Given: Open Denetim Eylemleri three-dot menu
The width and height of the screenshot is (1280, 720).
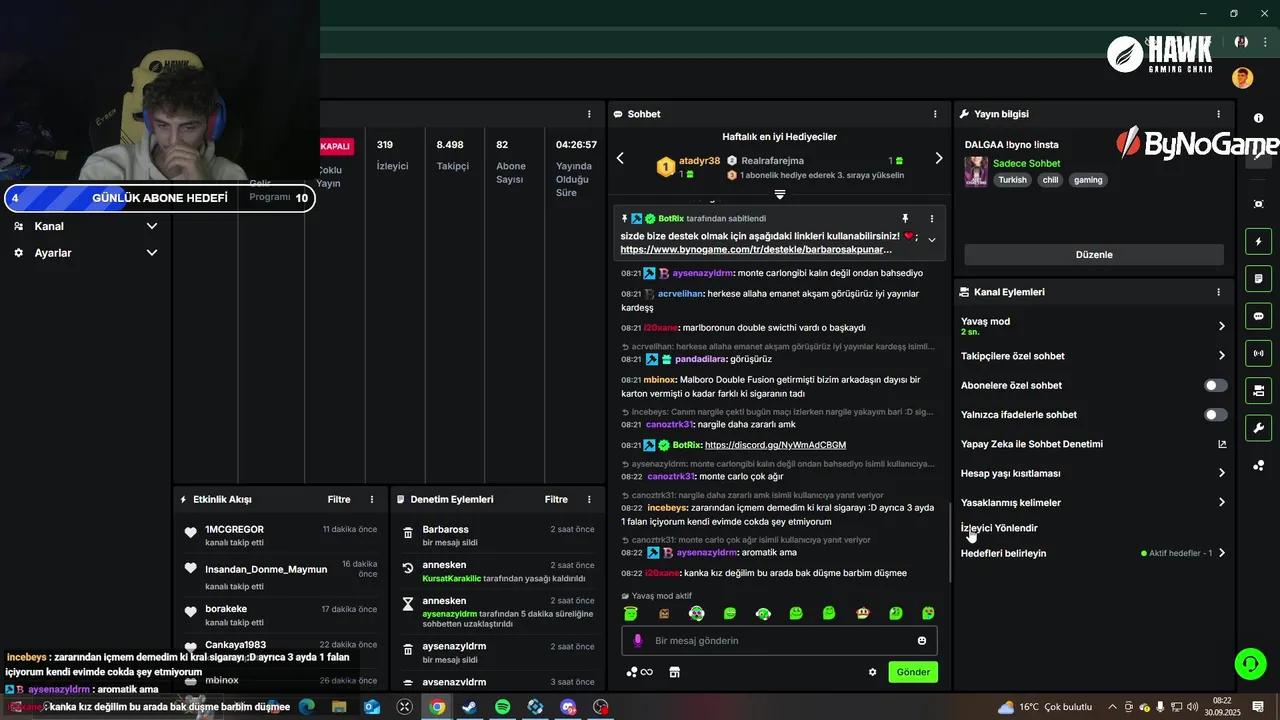Looking at the screenshot, I should coord(589,499).
